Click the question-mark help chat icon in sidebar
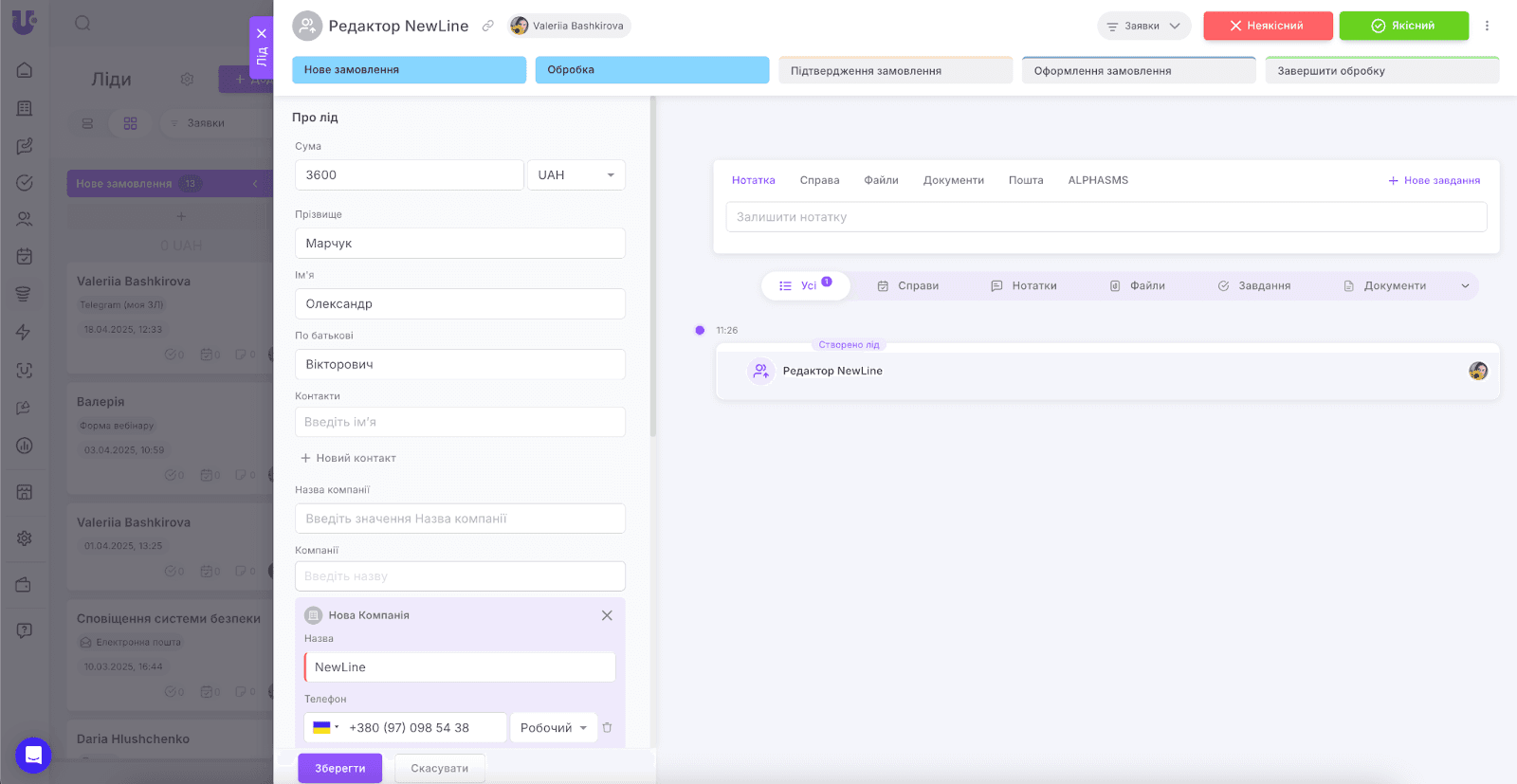The height and width of the screenshot is (784, 1517). pyautogui.click(x=25, y=630)
